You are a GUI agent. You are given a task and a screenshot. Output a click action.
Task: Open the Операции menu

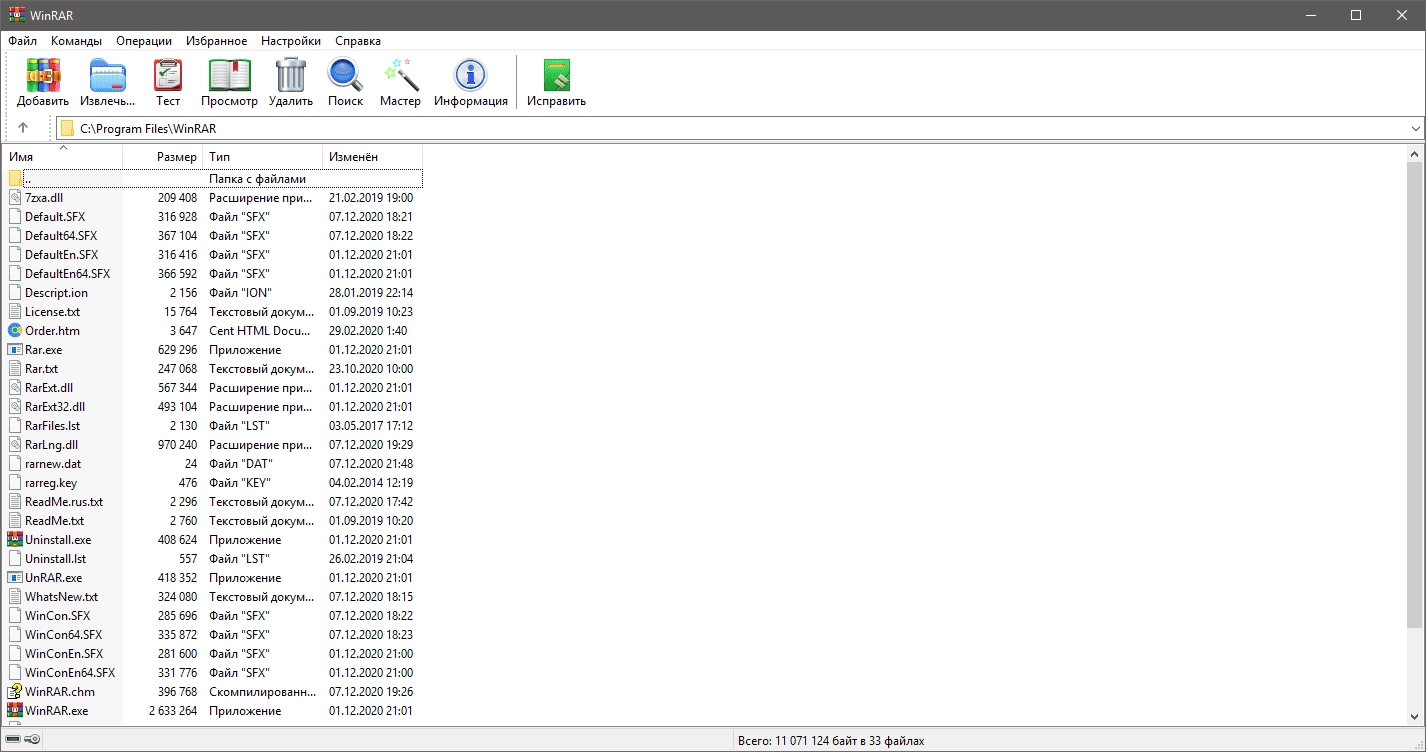coord(144,41)
